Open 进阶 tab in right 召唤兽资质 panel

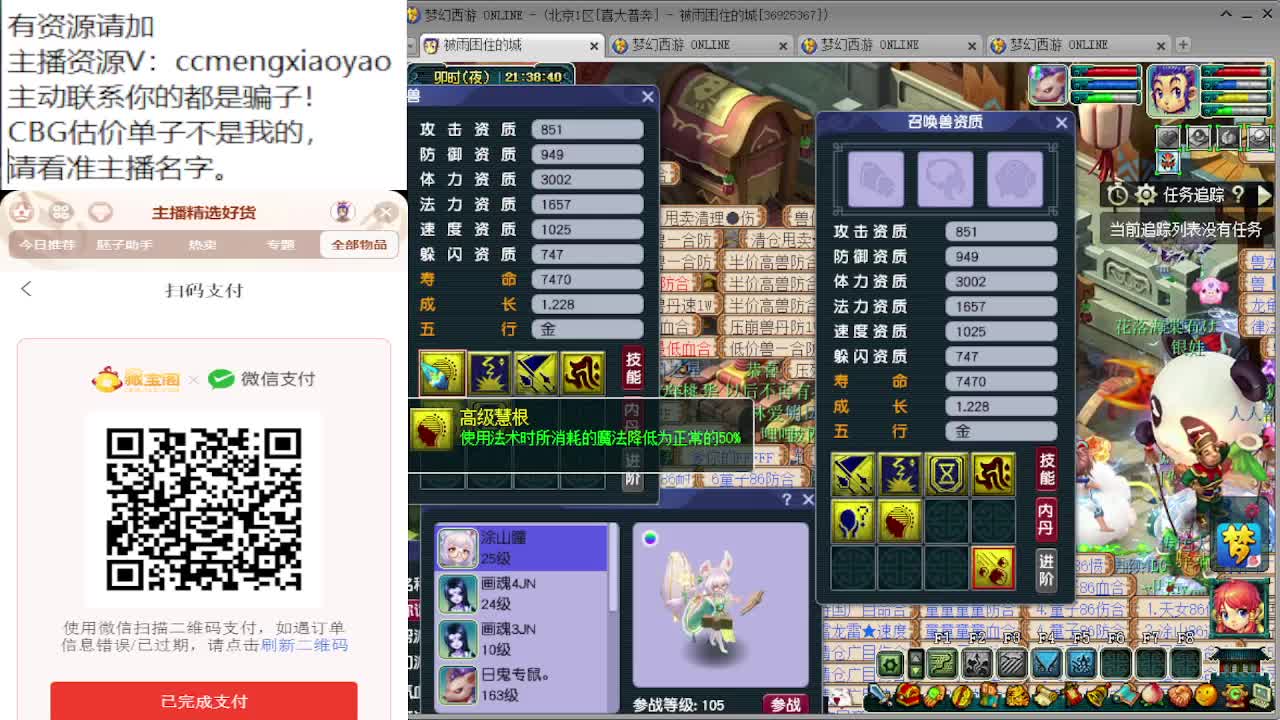[x=1046, y=569]
